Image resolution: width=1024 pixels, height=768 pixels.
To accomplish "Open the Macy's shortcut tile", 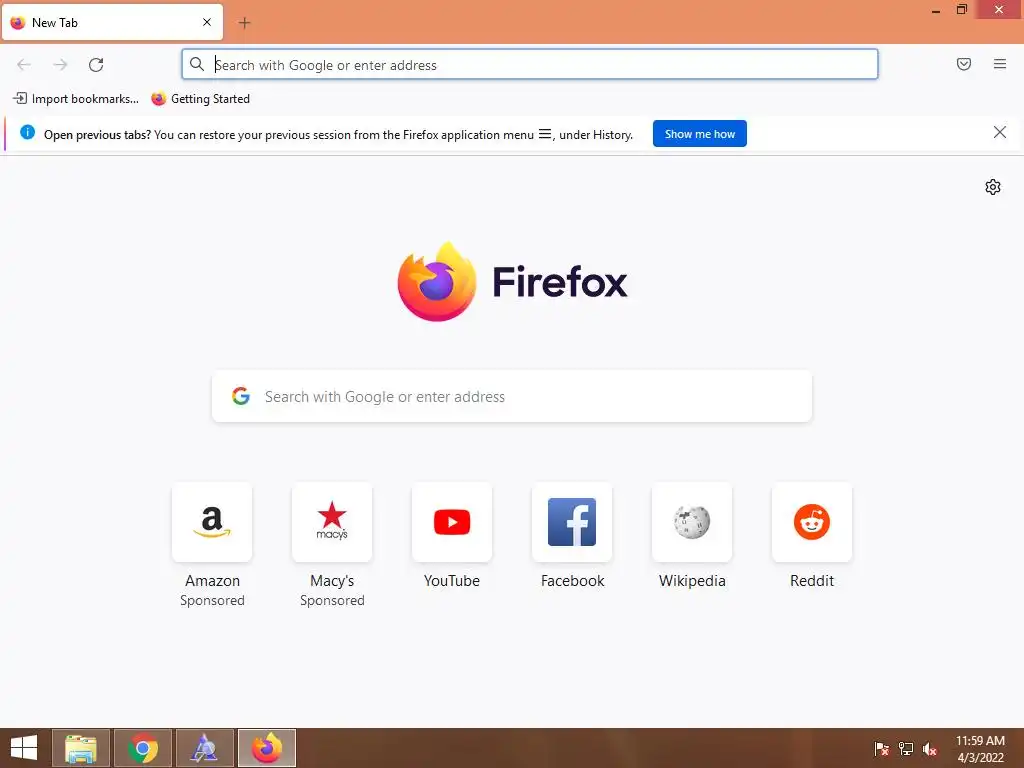I will coord(332,522).
